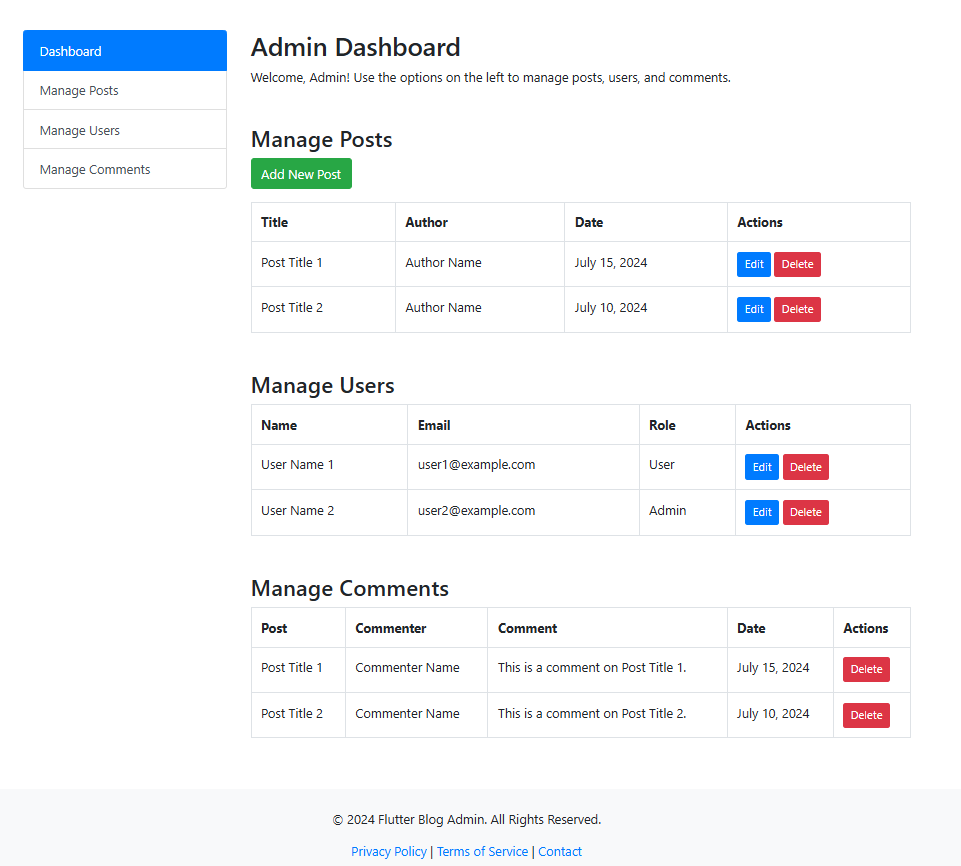
Task: Delete Post Title 1 from posts table
Action: [797, 264]
